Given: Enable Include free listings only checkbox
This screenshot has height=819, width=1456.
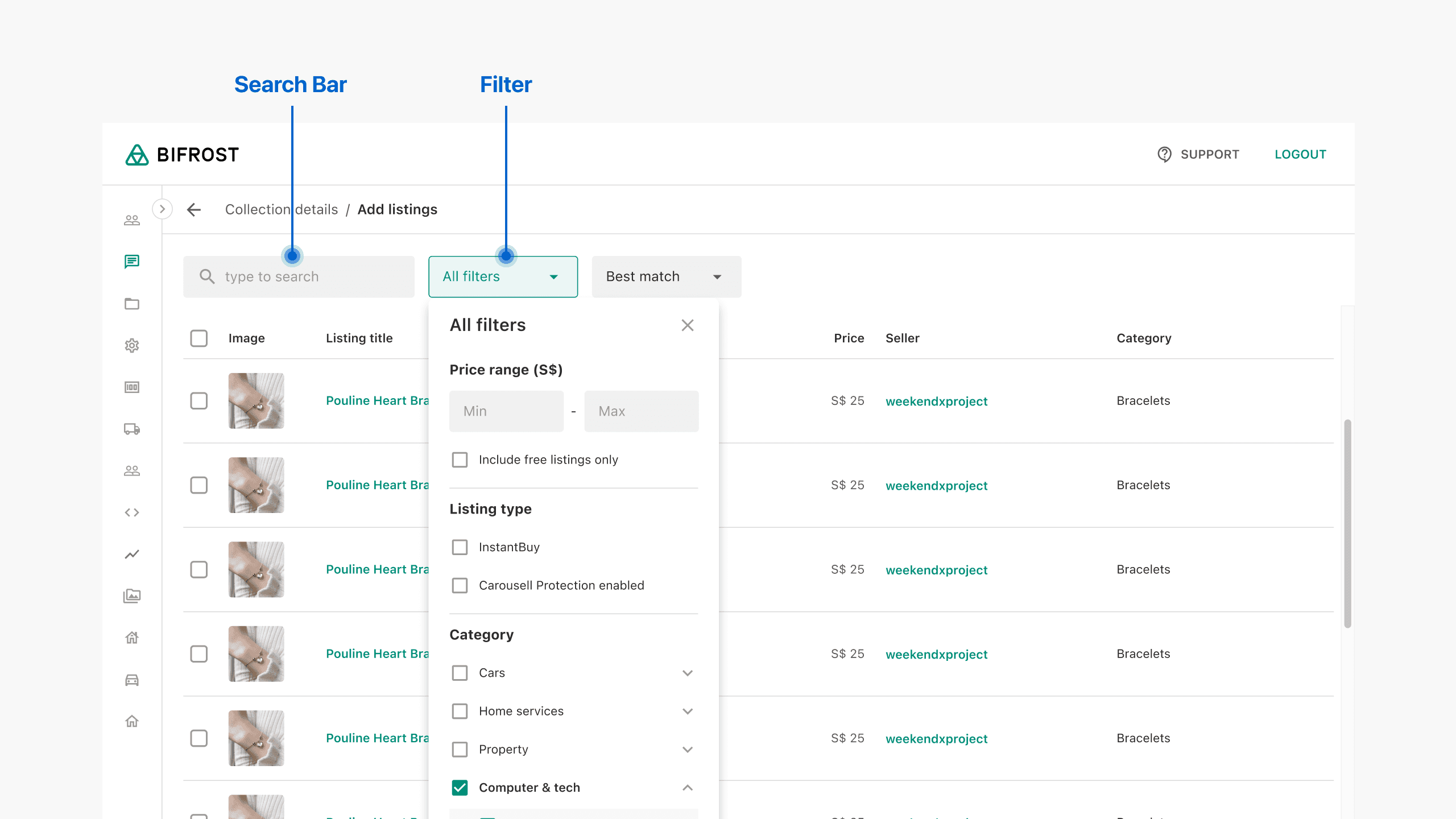Looking at the screenshot, I should click(x=460, y=460).
